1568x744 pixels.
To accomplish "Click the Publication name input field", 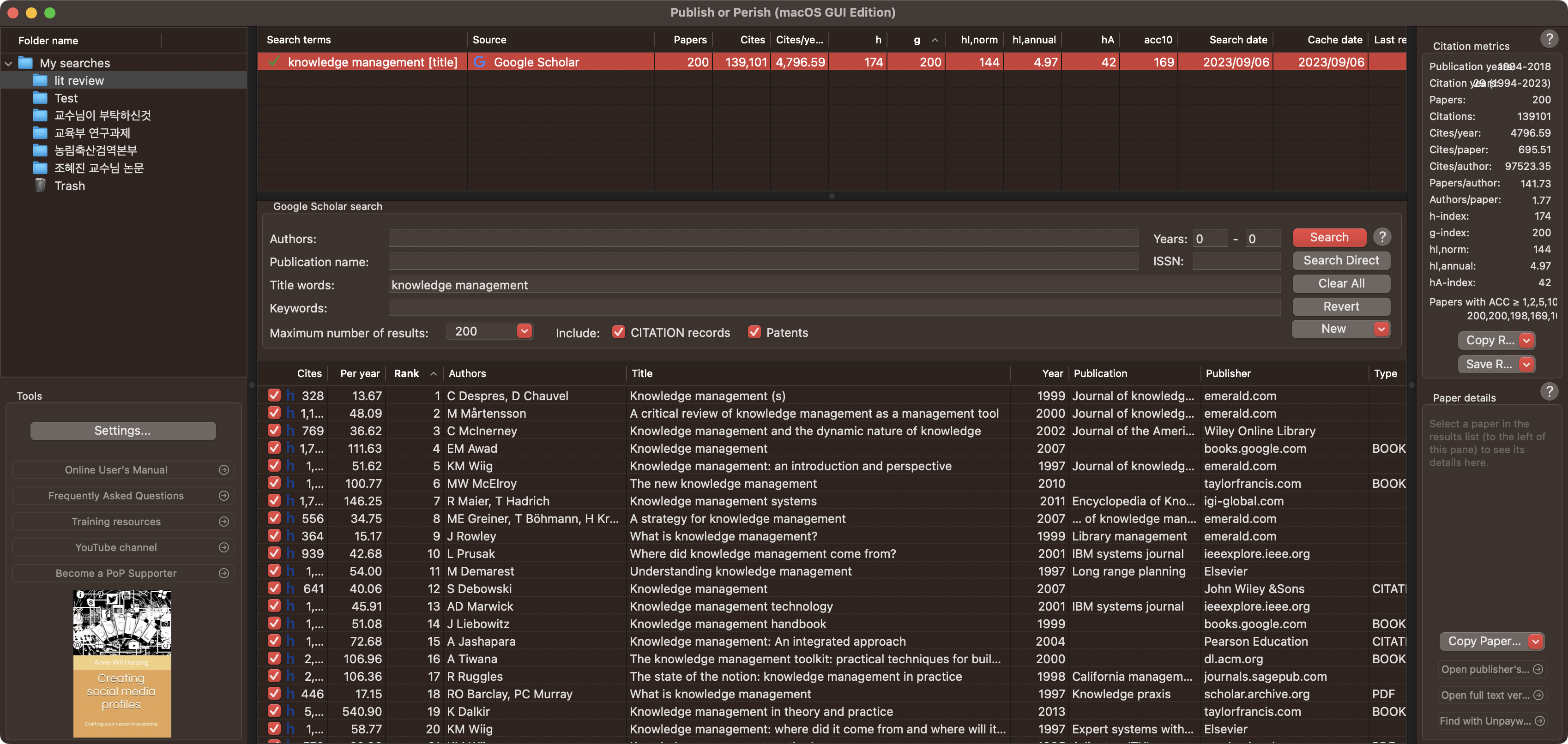I will click(763, 262).
